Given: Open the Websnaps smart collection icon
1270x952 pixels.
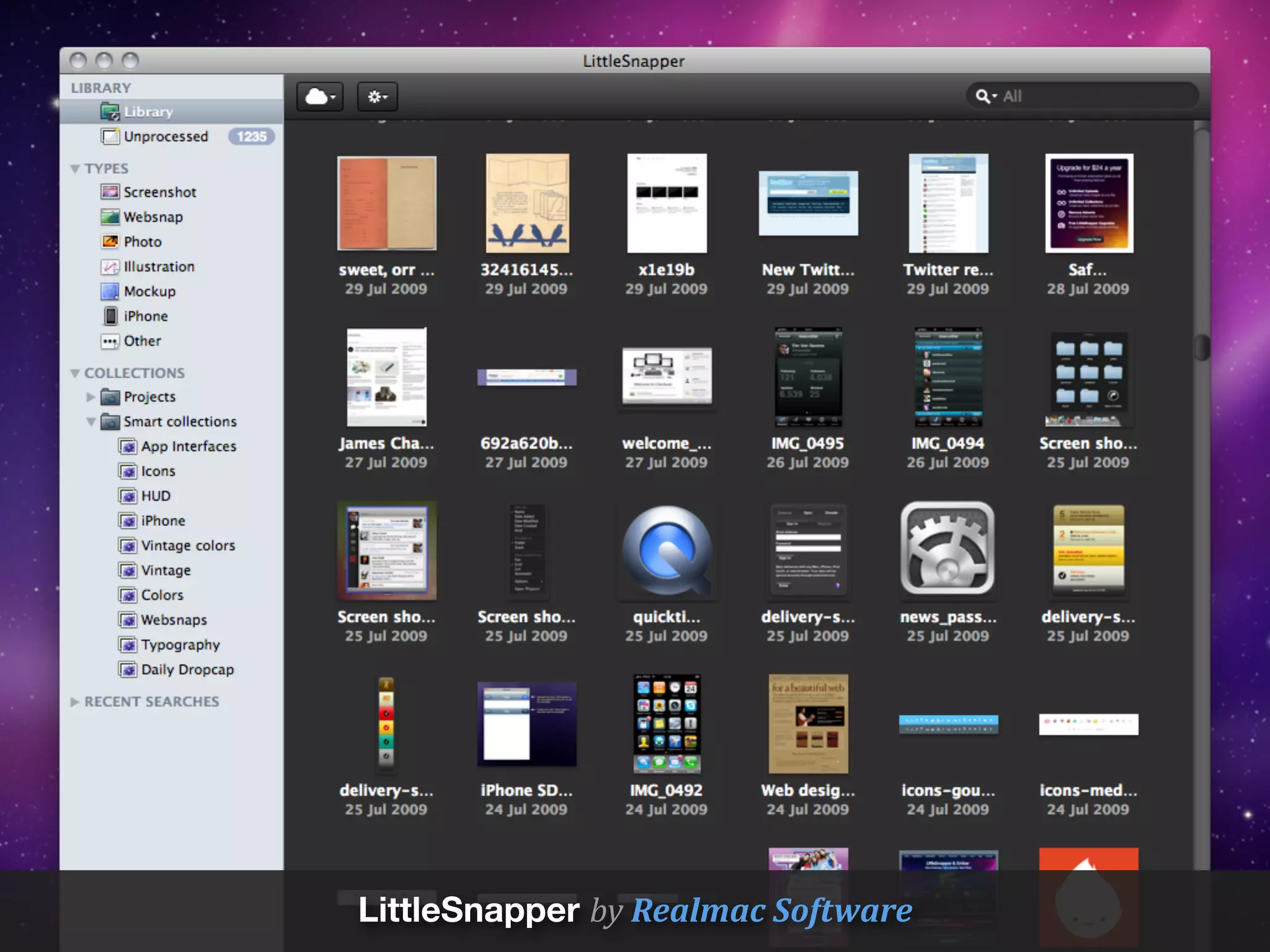Looking at the screenshot, I should [128, 620].
